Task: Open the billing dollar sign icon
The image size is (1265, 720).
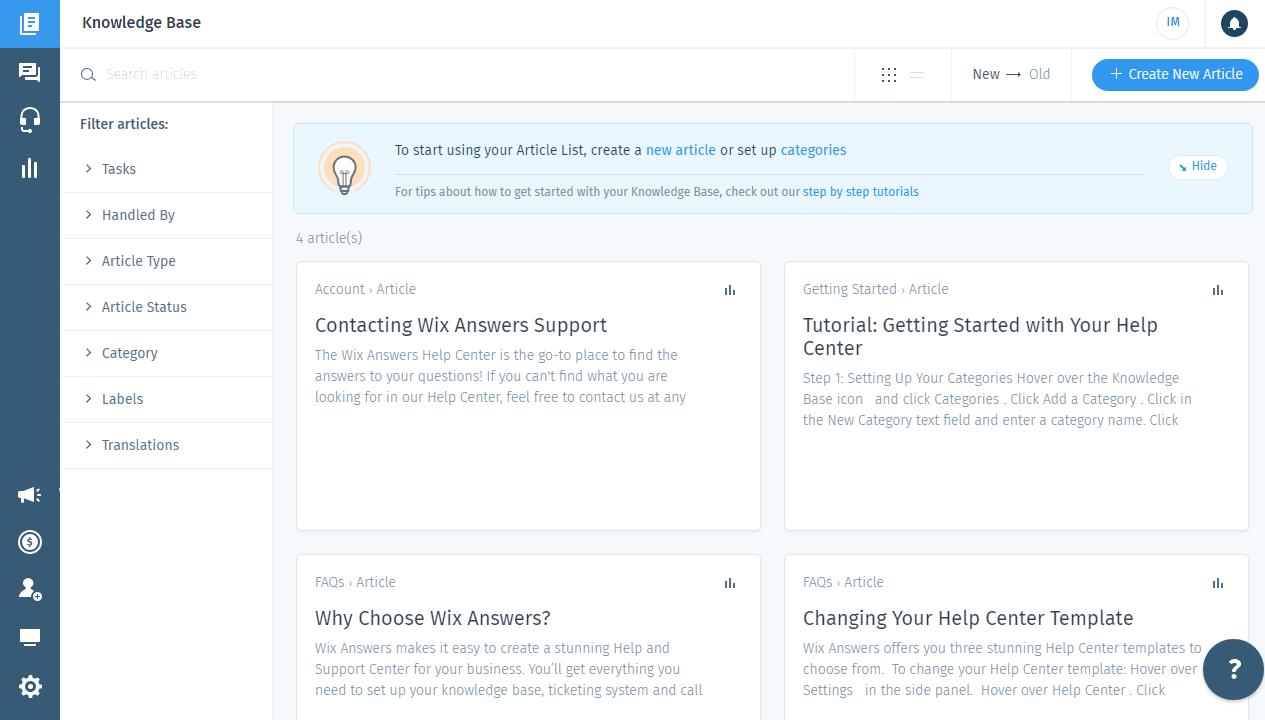Action: pos(29,542)
